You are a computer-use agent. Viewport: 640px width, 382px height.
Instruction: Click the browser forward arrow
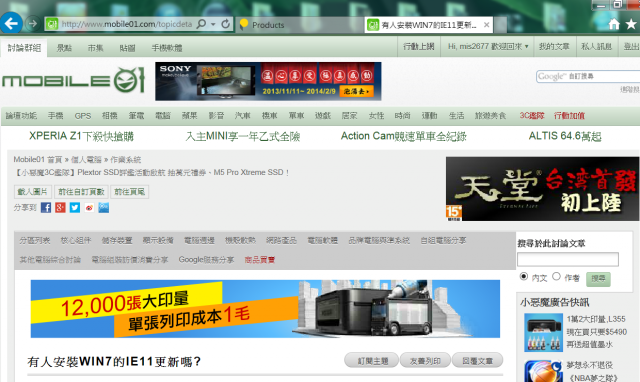point(33,24)
